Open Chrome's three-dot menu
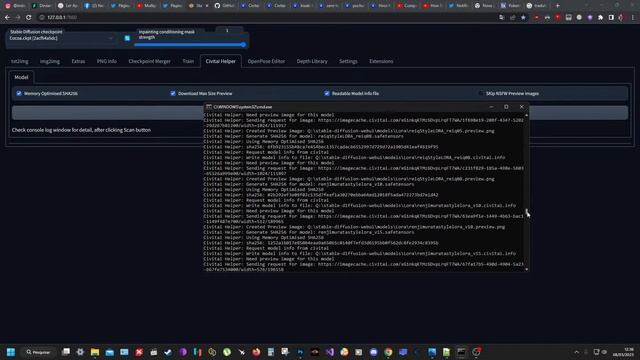Screen dimensions: 640x360 click(x=633, y=18)
